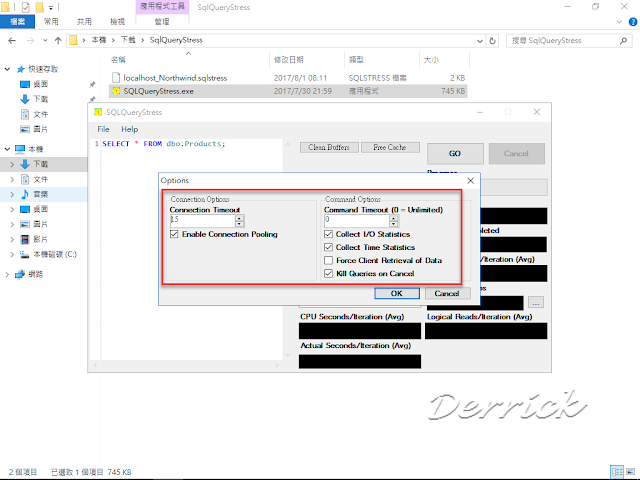Open the File menu in SQLQueryStress
Viewport: 640px width, 480px height.
click(x=103, y=129)
